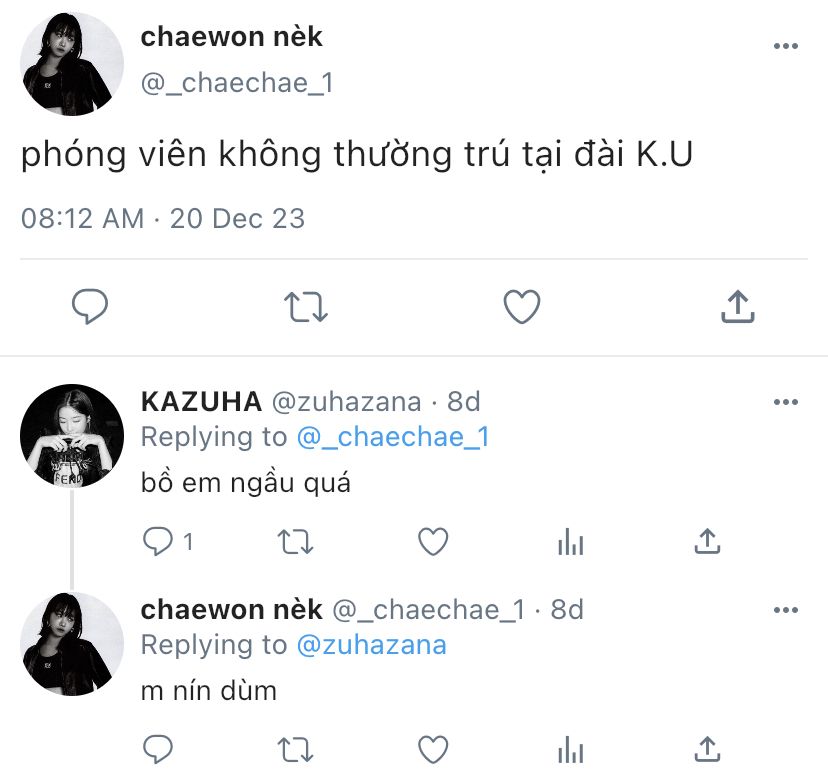
Task: Open the @_chaechae_1 mention link in KAZUHA's reply
Action: click(393, 437)
